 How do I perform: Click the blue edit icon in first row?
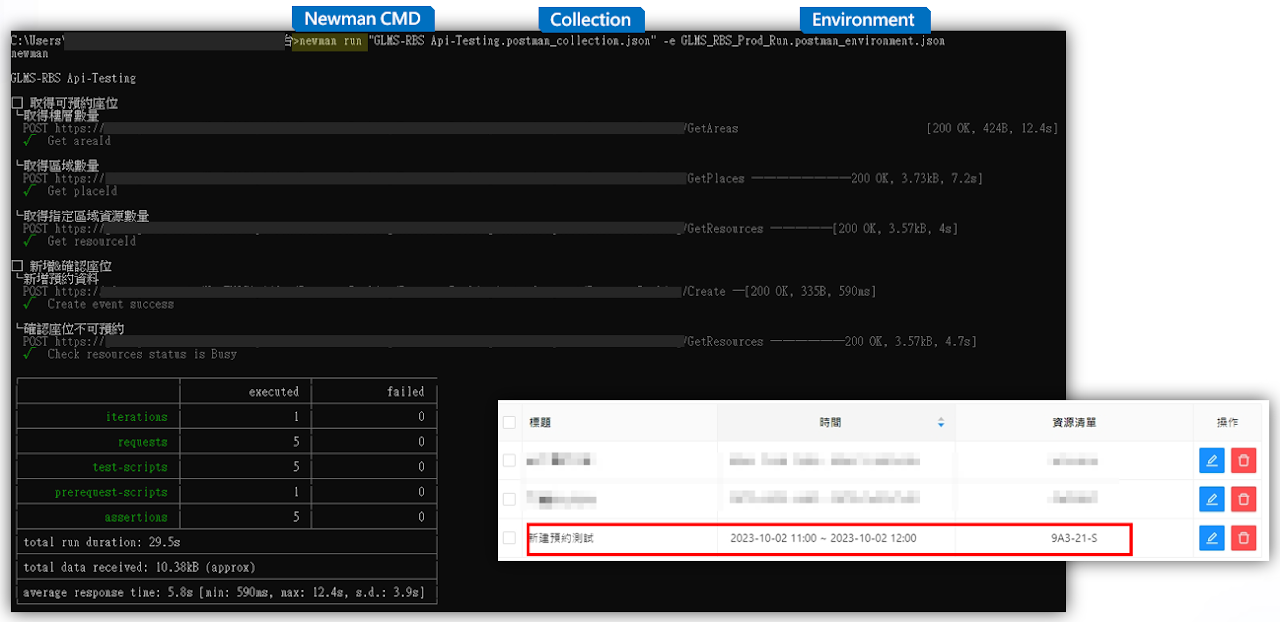1211,460
